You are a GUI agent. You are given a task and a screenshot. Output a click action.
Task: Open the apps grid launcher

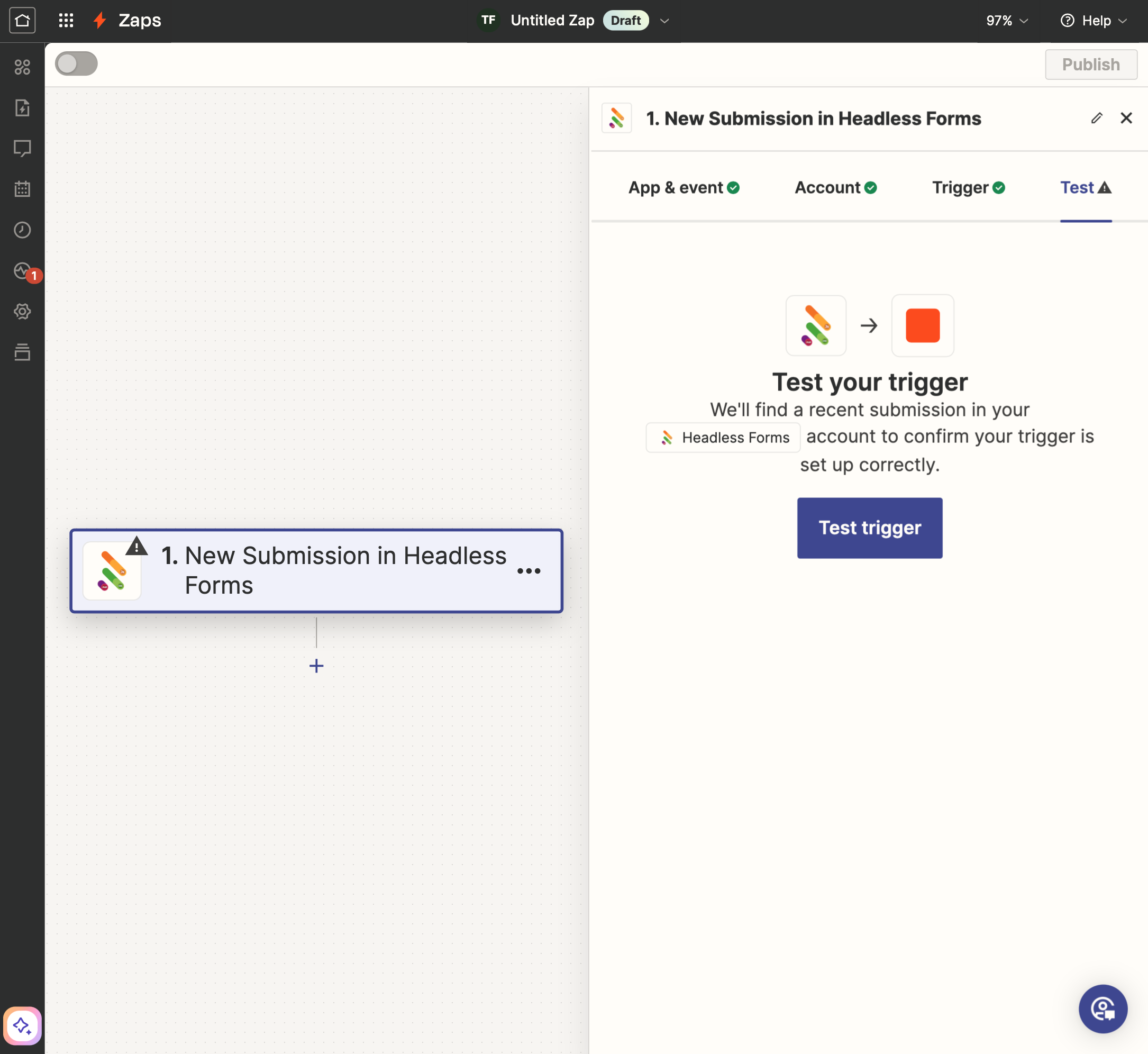tap(66, 21)
